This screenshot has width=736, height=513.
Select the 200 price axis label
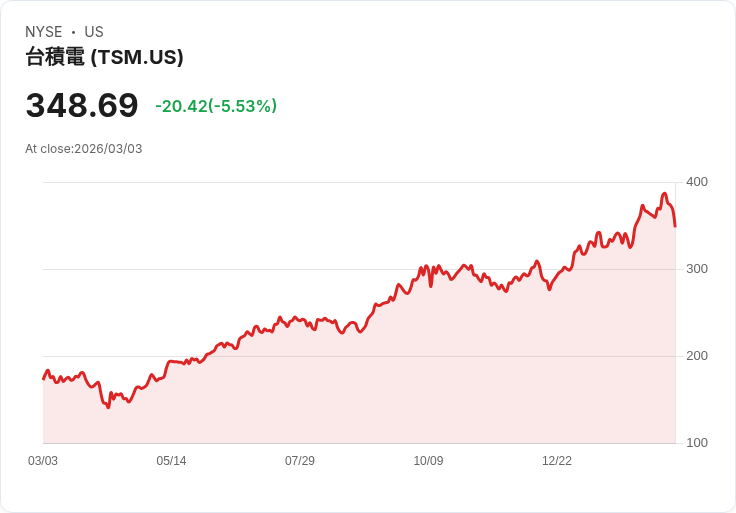[x=696, y=355]
